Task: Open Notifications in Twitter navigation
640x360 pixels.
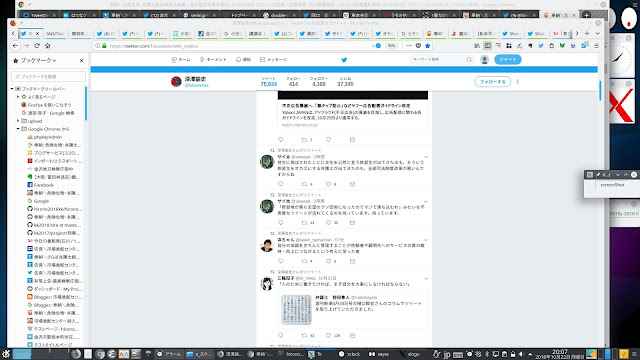Action: (x=243, y=60)
